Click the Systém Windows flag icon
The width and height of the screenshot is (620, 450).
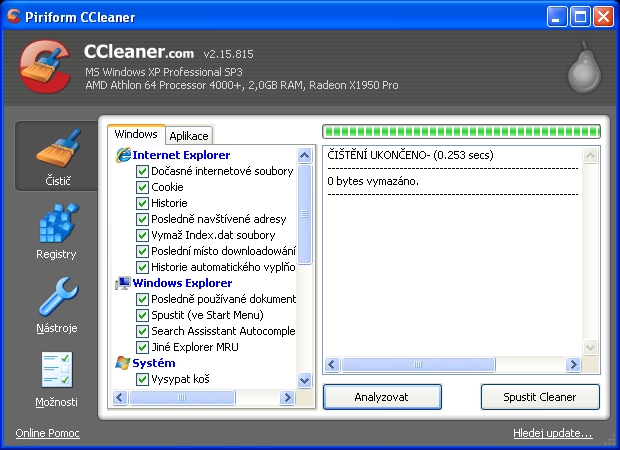click(x=123, y=363)
